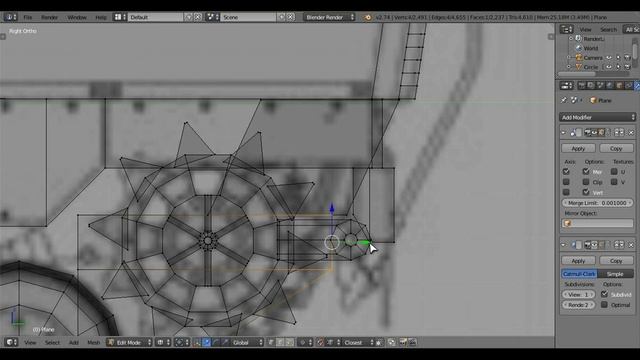This screenshot has width=640, height=360.
Task: Open the Global orientation dropdown
Action: 247,342
